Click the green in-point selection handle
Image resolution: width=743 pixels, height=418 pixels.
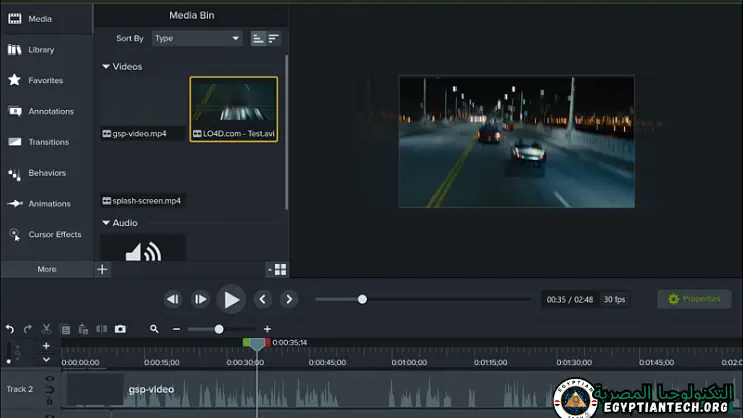(x=246, y=342)
